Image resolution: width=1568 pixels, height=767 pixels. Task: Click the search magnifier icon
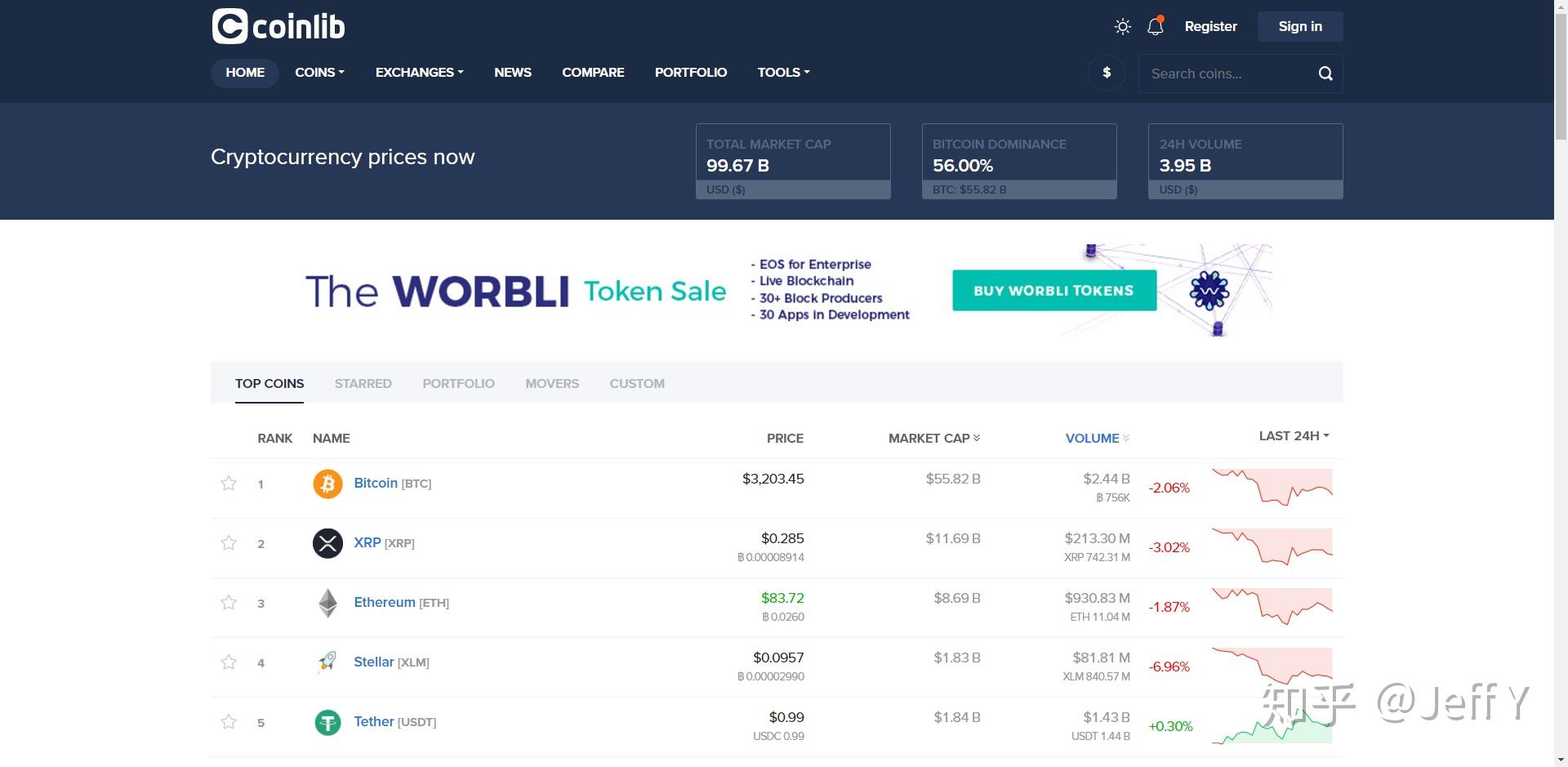[1325, 74]
